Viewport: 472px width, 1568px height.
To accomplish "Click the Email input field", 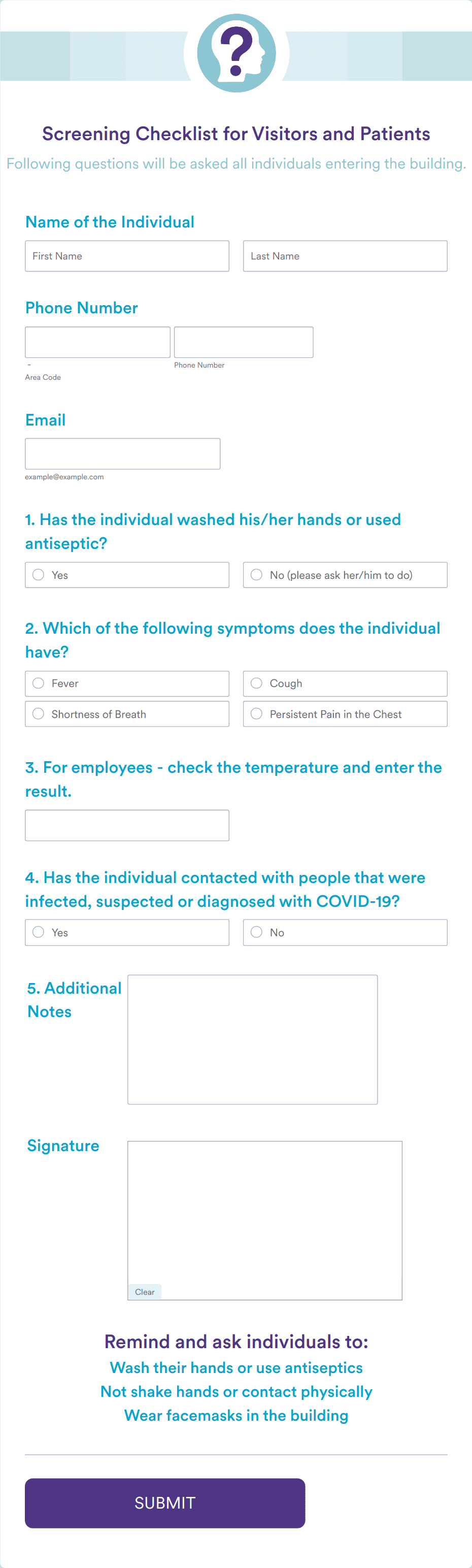I will [122, 453].
